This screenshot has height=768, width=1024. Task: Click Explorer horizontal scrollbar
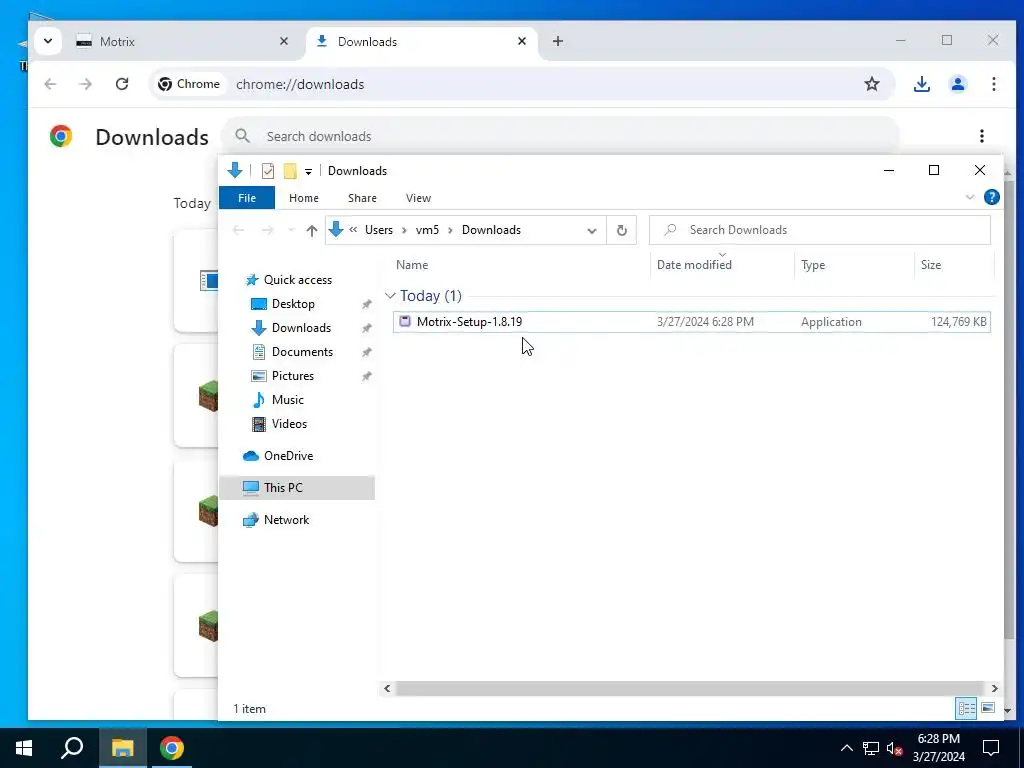click(x=690, y=688)
